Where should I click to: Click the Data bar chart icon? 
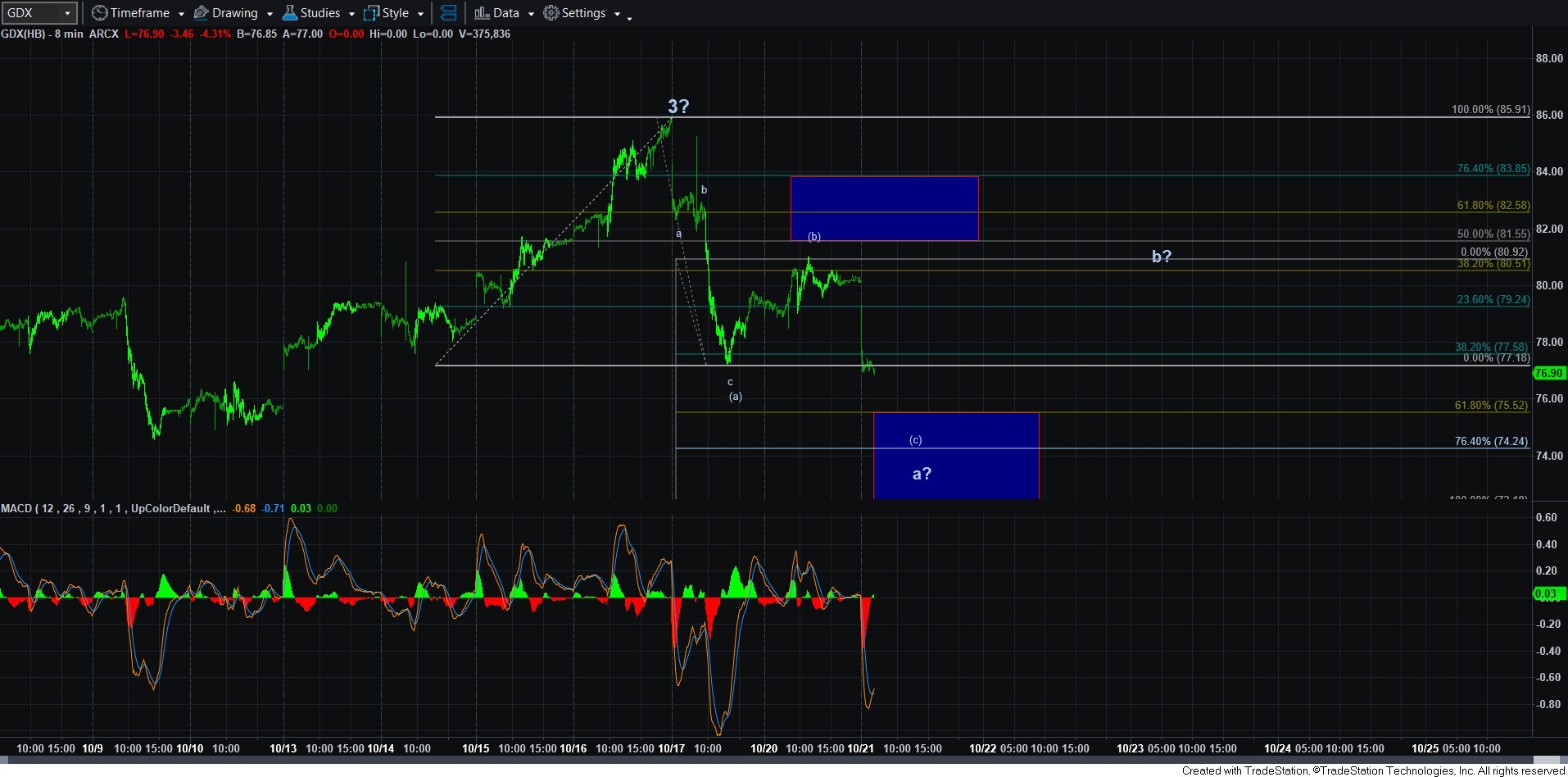coord(482,13)
